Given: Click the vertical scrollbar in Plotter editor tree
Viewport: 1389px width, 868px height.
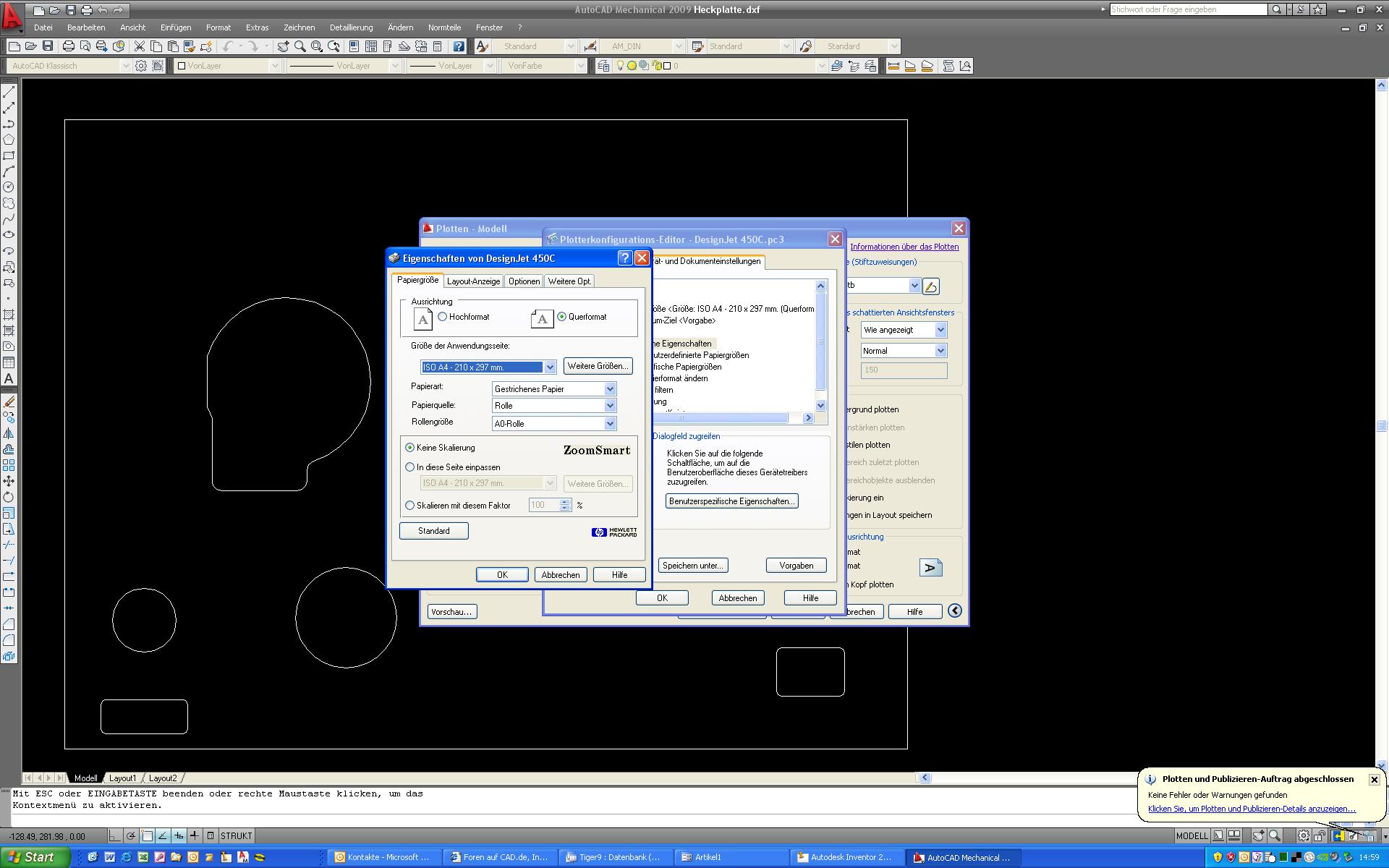Looking at the screenshot, I should 820,346.
